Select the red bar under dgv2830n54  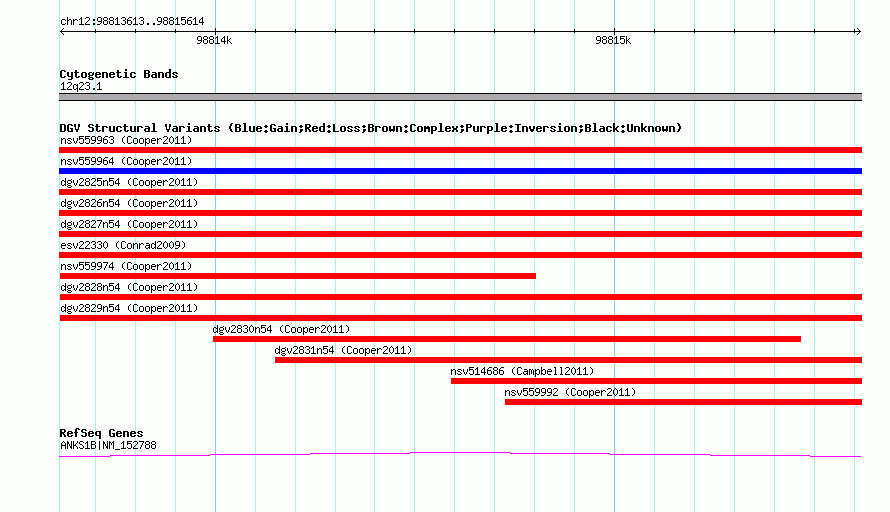507,339
